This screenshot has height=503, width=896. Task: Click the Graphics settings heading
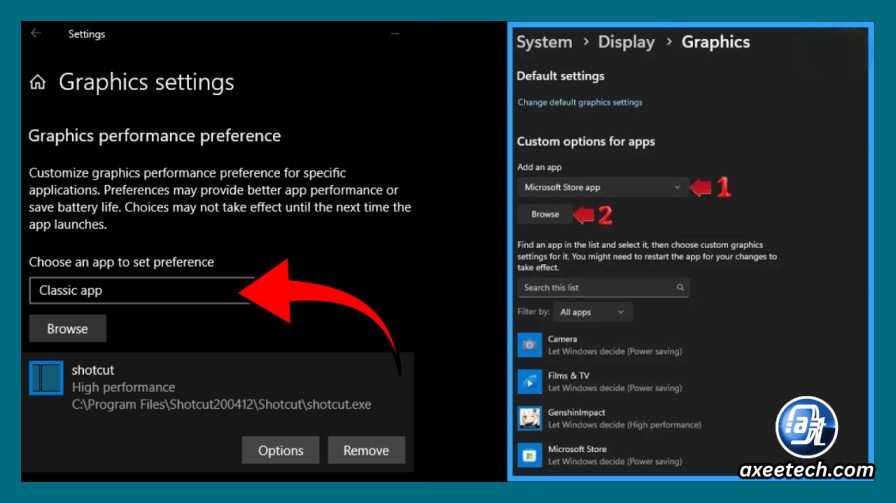(x=146, y=82)
